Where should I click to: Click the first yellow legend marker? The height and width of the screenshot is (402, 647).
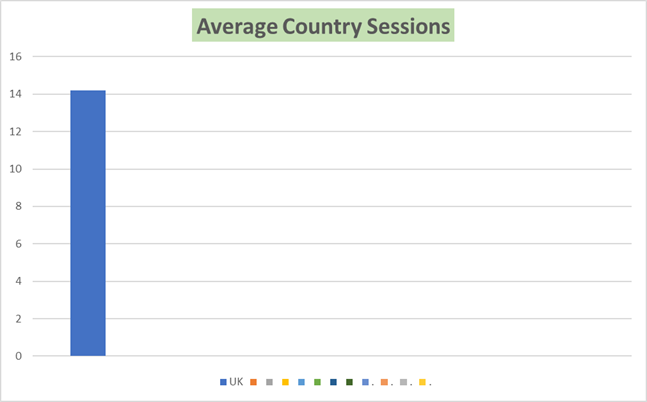click(x=285, y=382)
